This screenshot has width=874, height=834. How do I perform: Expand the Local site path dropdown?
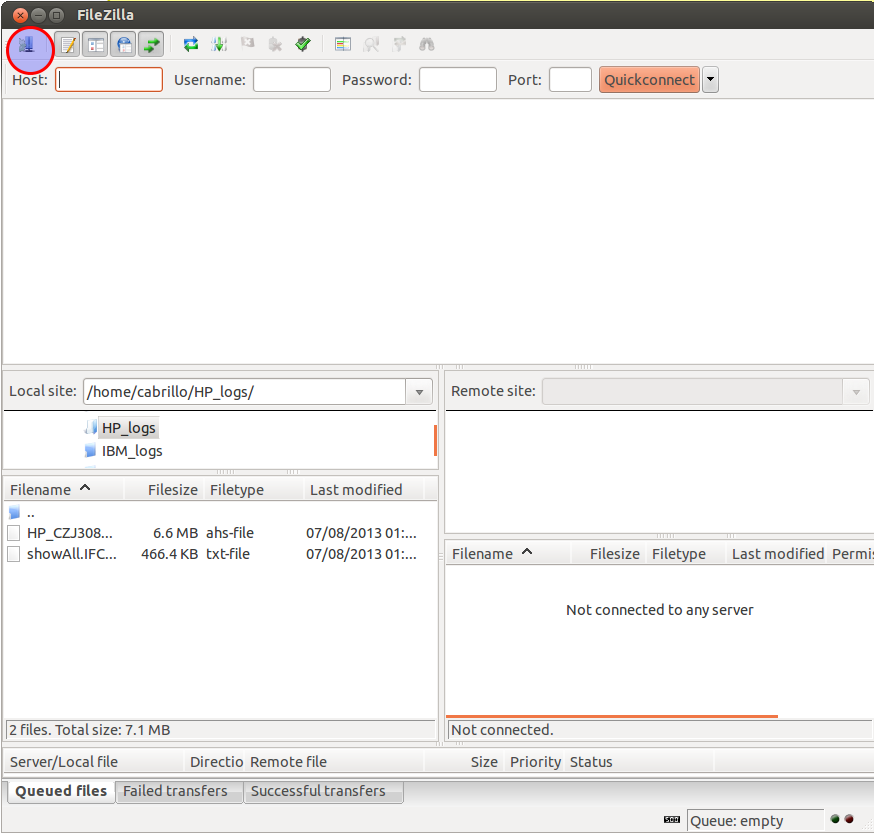pos(419,392)
